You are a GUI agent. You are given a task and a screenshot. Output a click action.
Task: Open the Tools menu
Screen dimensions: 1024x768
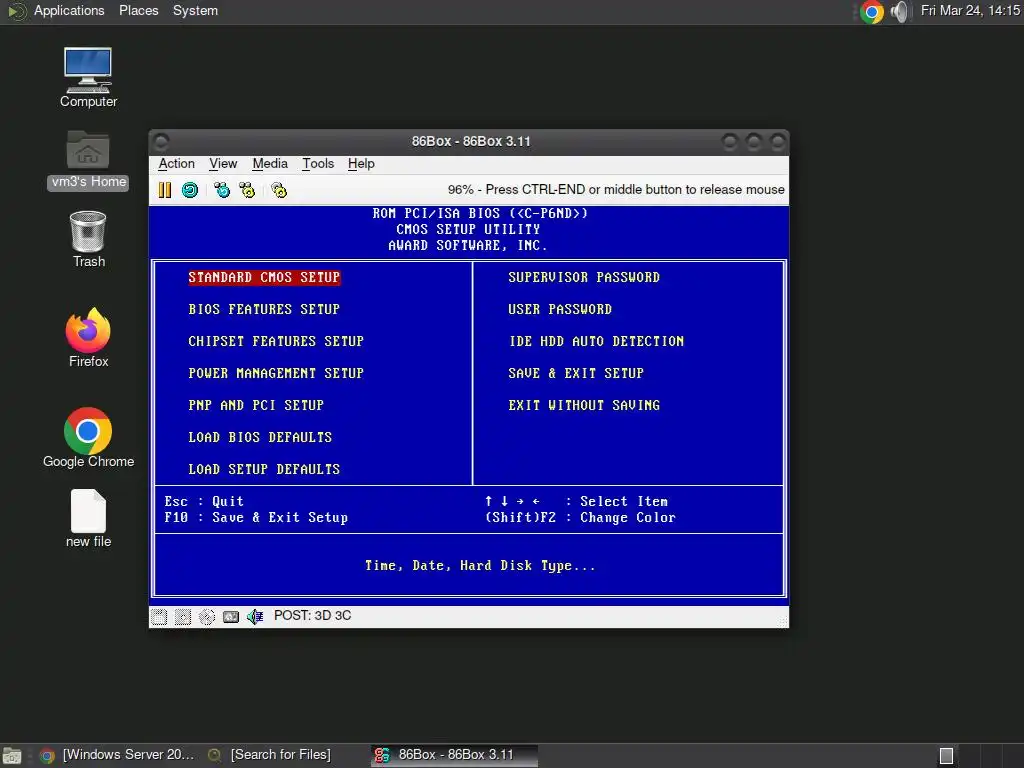click(x=317, y=163)
